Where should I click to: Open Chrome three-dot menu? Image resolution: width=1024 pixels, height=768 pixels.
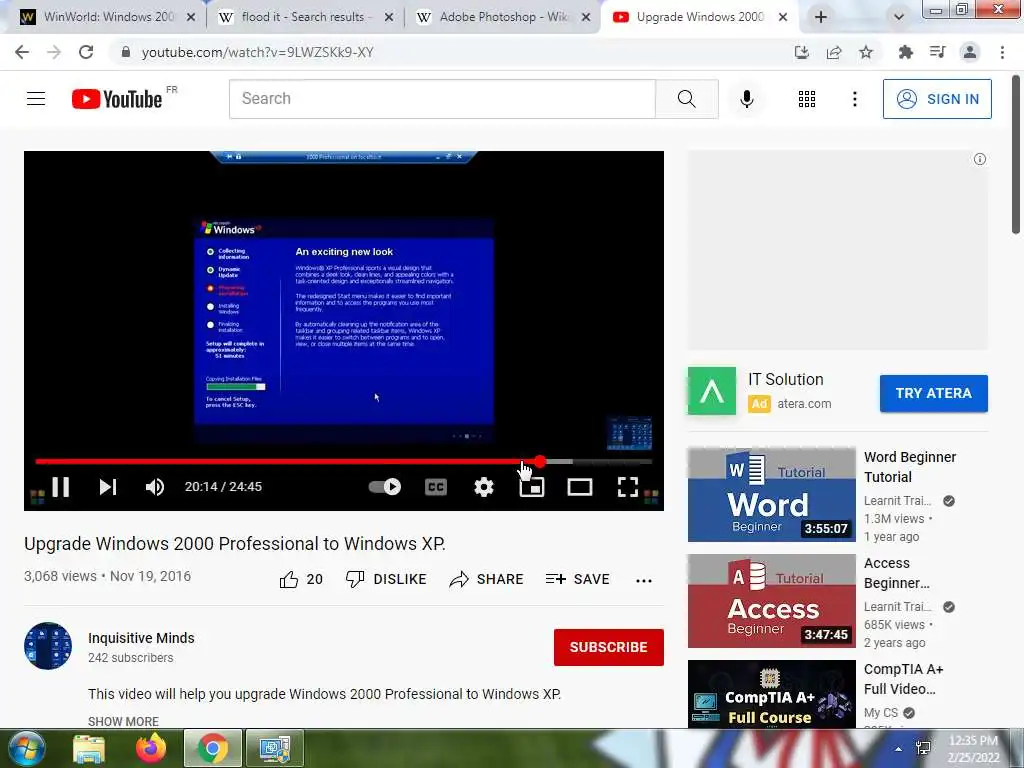pos(1002,52)
